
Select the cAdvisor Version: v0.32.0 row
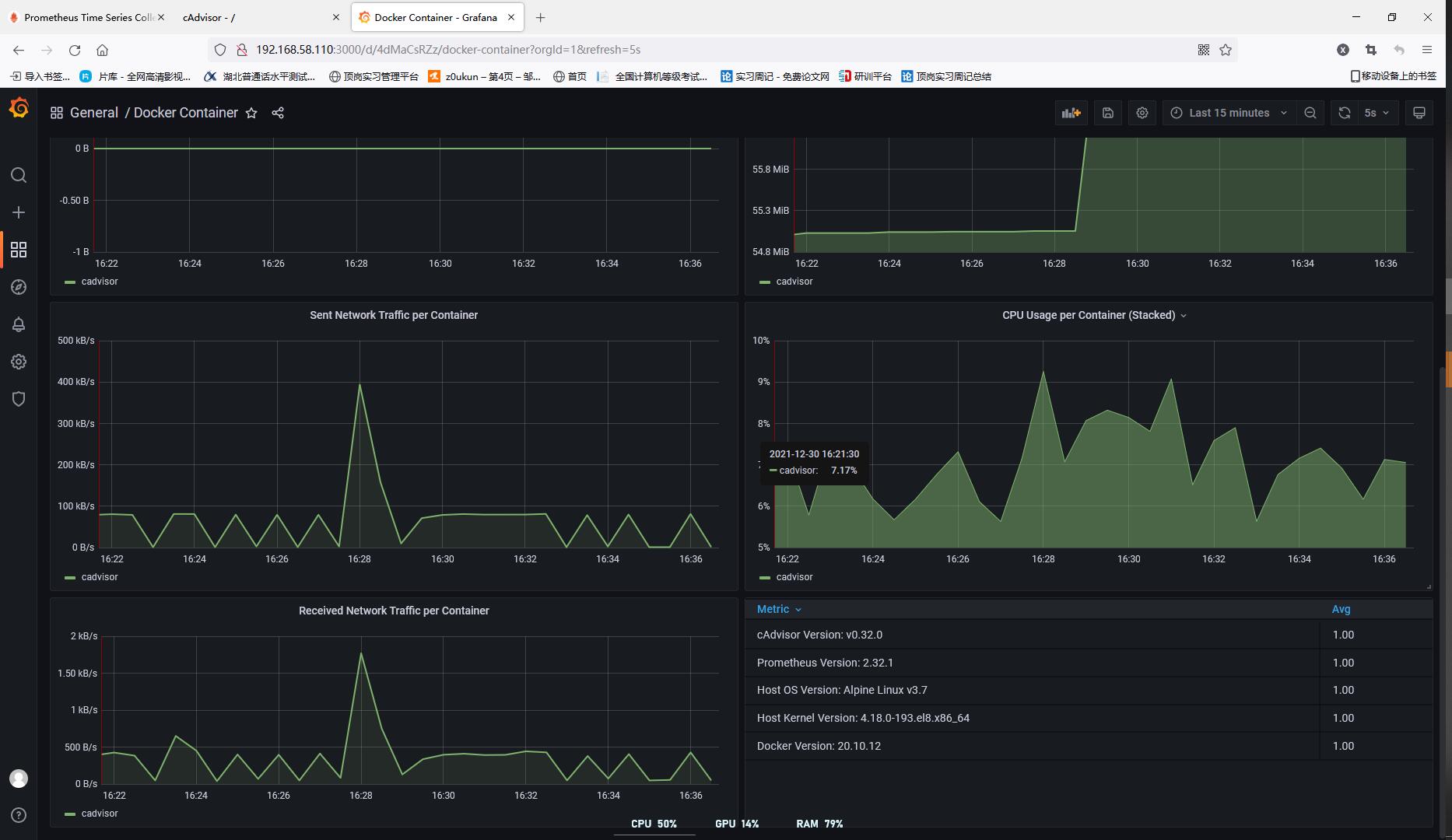[1089, 635]
